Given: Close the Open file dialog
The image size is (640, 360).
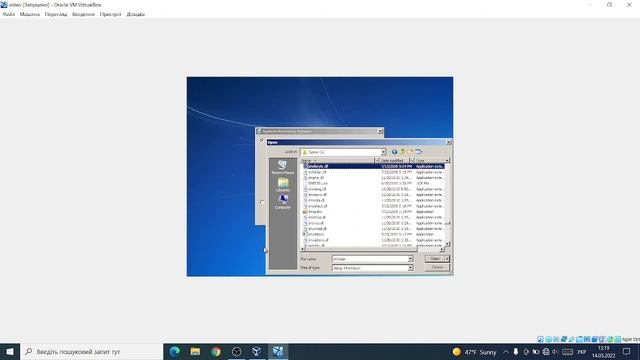Looking at the screenshot, I should (449, 142).
